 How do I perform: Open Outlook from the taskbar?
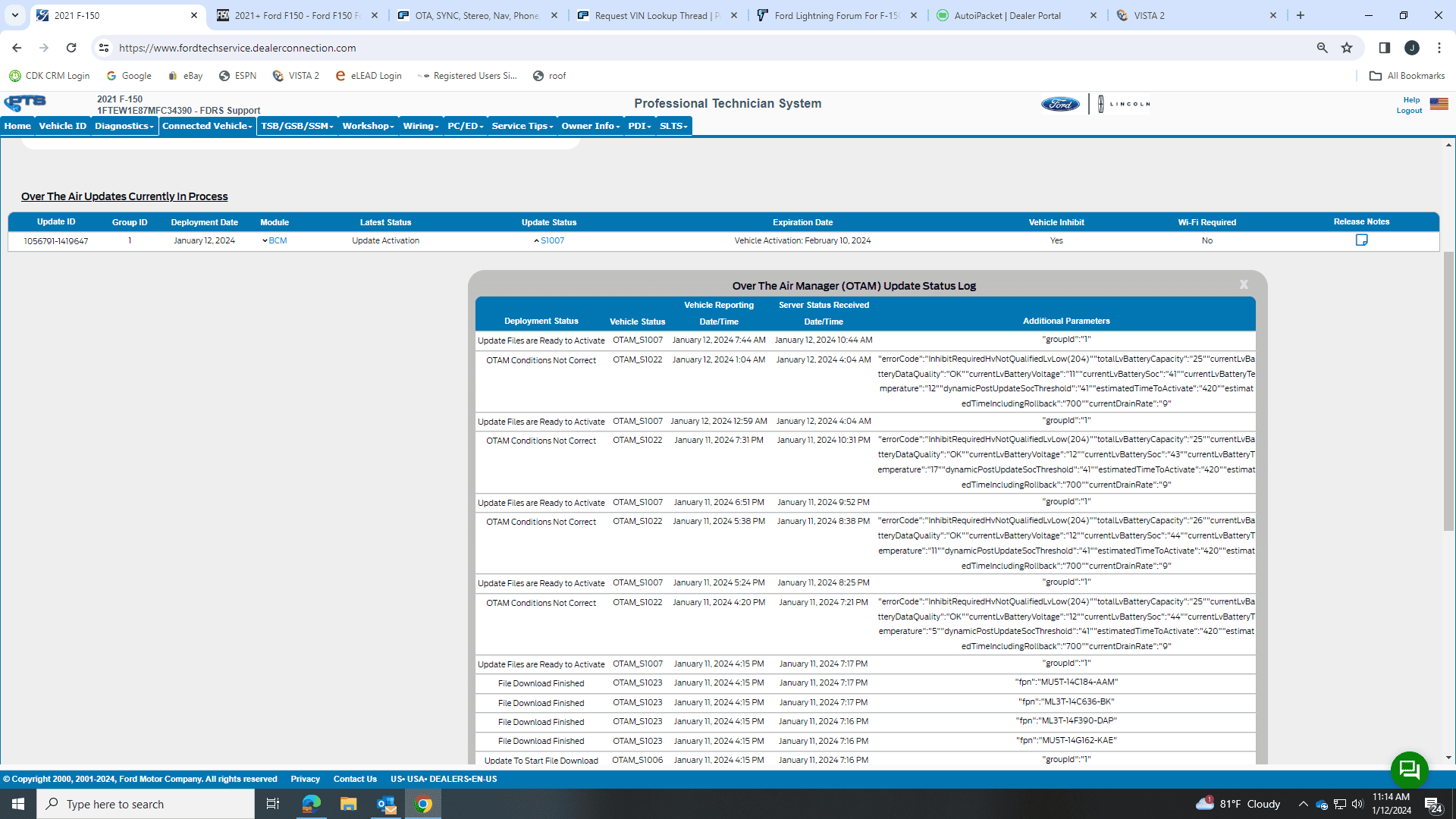coord(386,804)
